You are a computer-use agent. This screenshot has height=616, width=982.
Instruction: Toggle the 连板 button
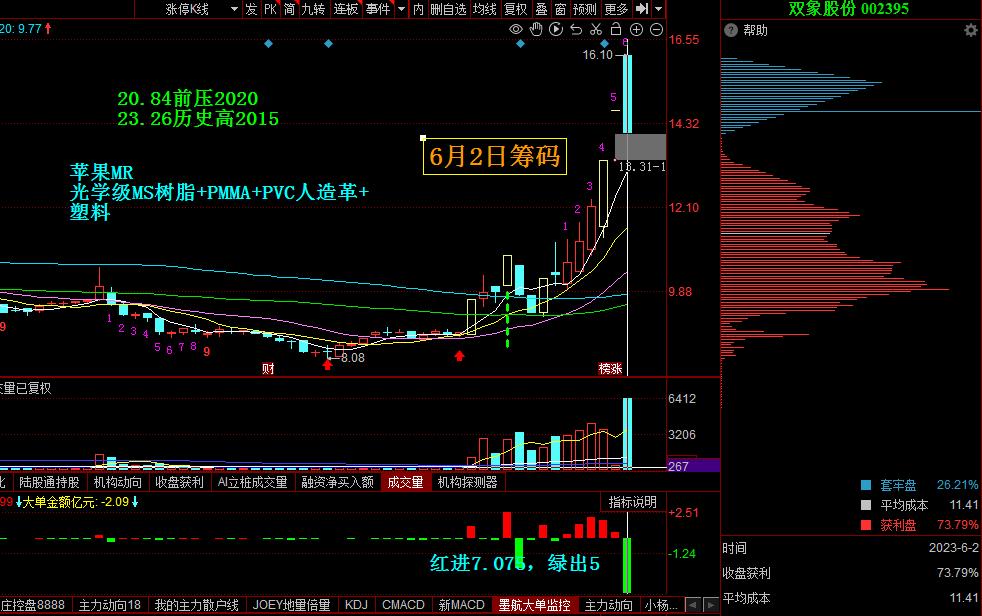pyautogui.click(x=346, y=9)
